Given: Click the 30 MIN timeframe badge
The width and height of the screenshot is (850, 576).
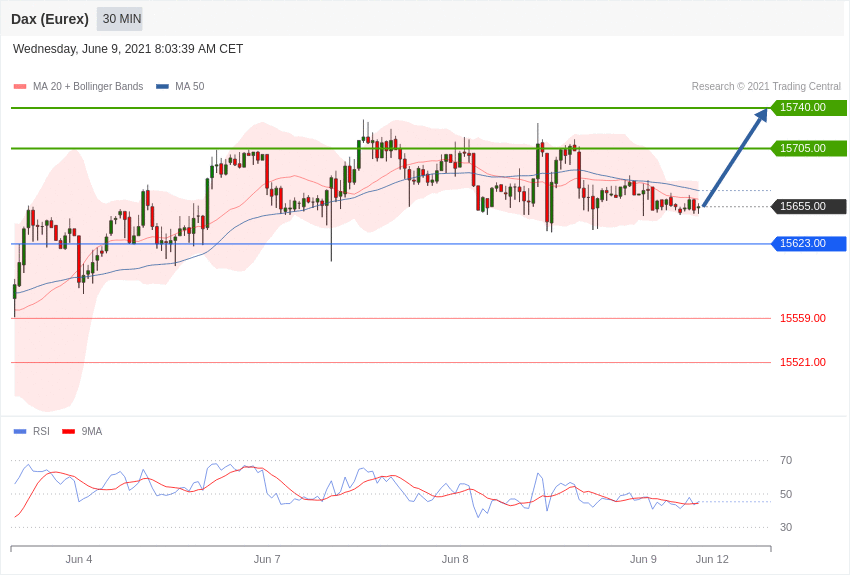Looking at the screenshot, I should [x=120, y=19].
